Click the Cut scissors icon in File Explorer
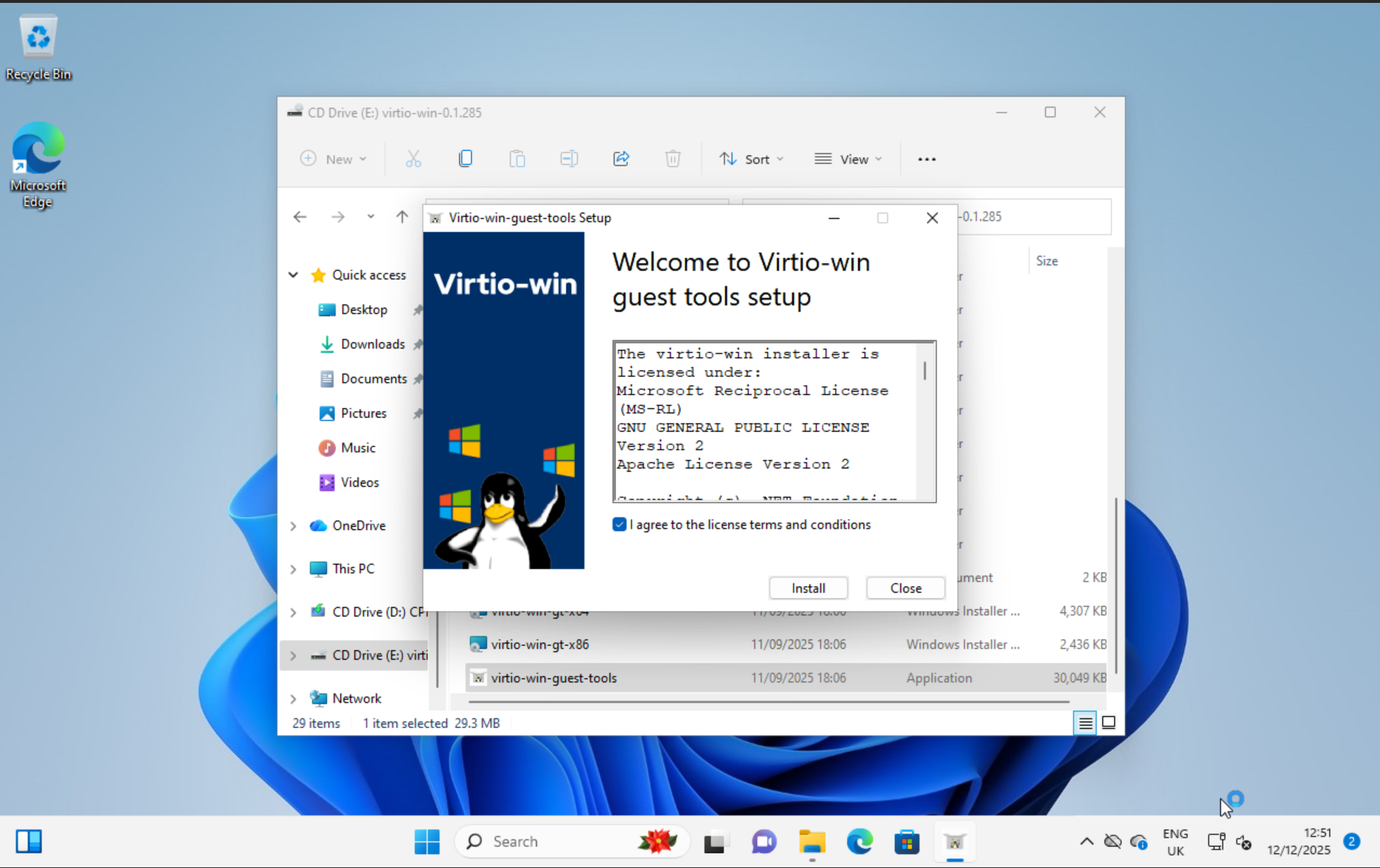 (413, 158)
